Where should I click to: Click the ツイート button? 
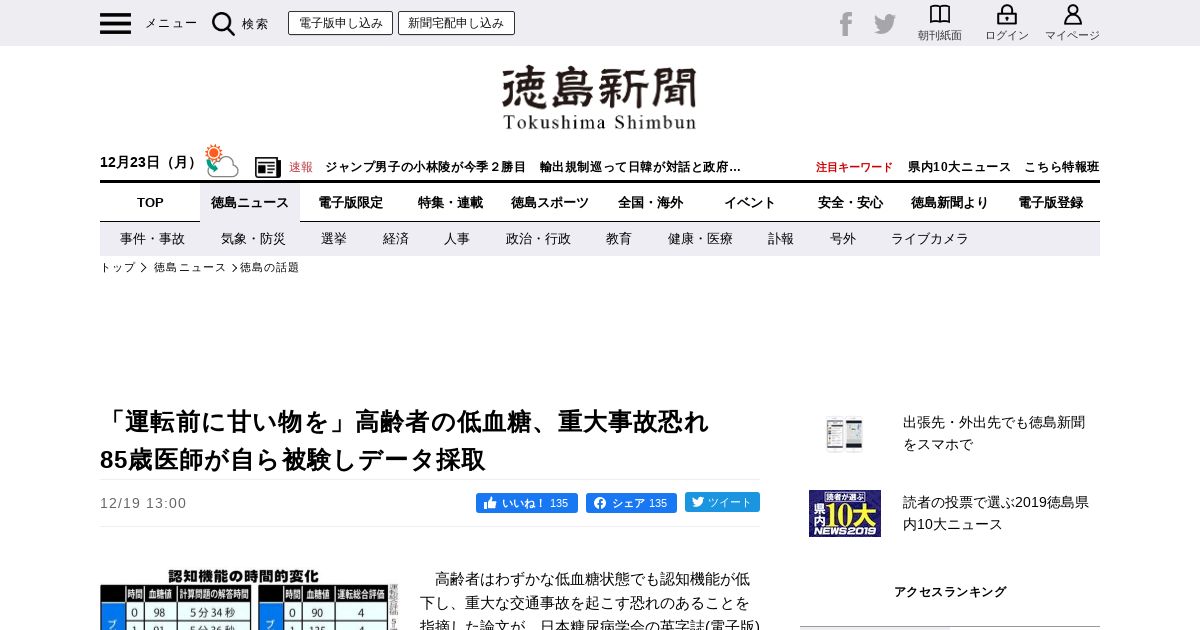(722, 502)
